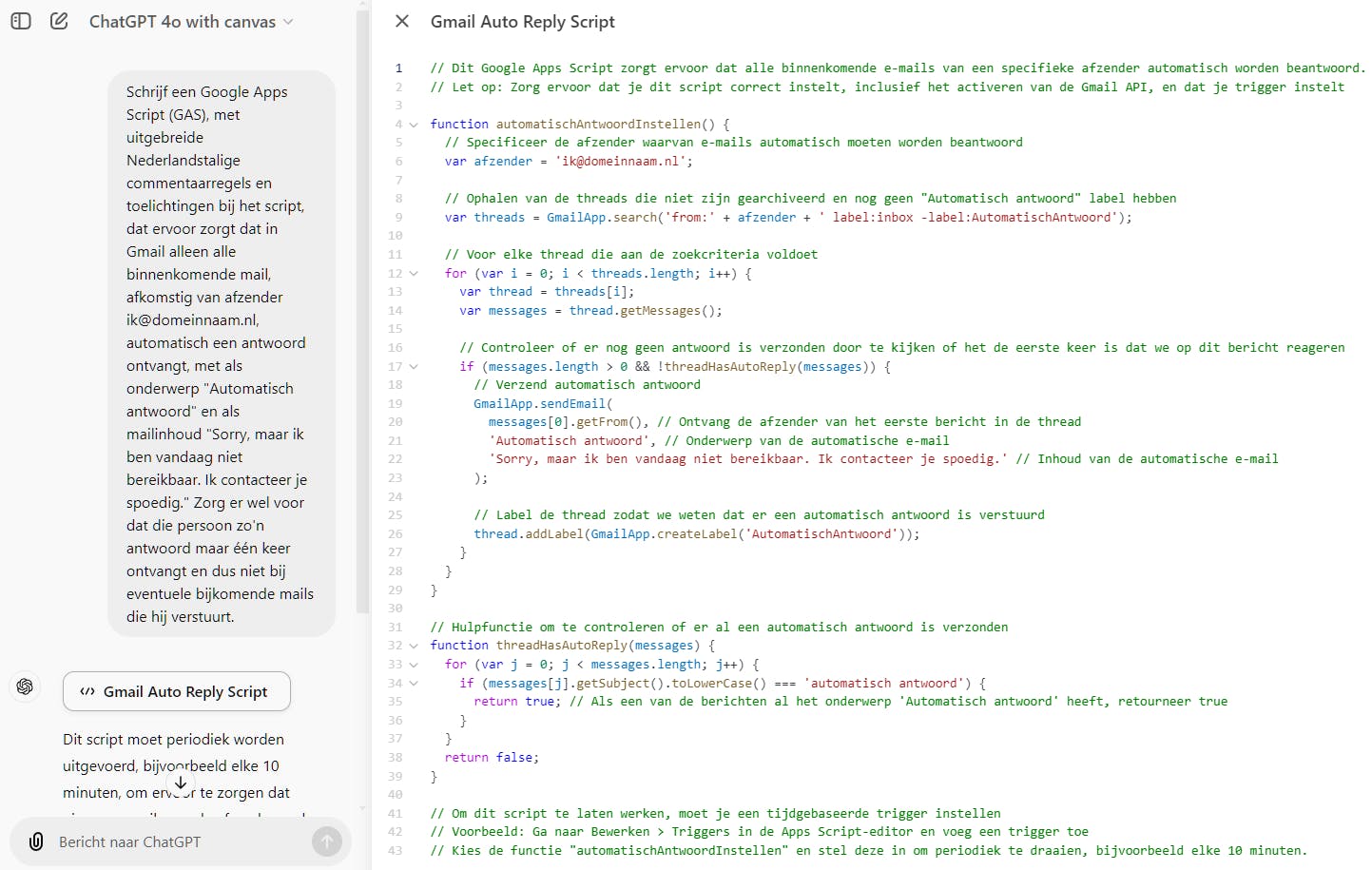The width and height of the screenshot is (1372, 870).
Task: Click the 'messages[0].getFrom()' code line
Action: [784, 421]
